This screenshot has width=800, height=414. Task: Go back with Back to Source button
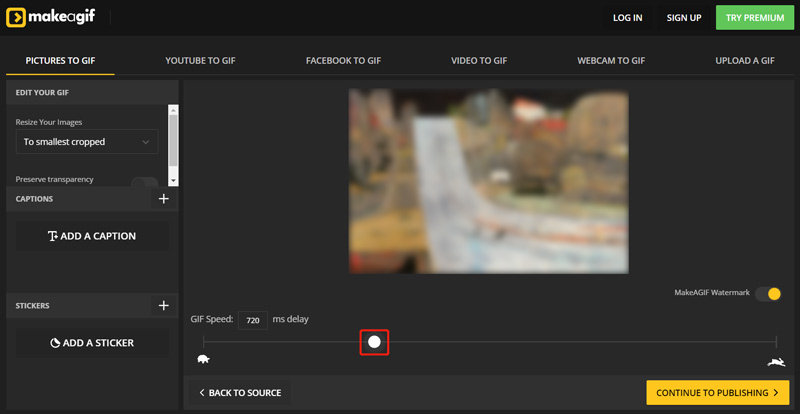coord(240,393)
